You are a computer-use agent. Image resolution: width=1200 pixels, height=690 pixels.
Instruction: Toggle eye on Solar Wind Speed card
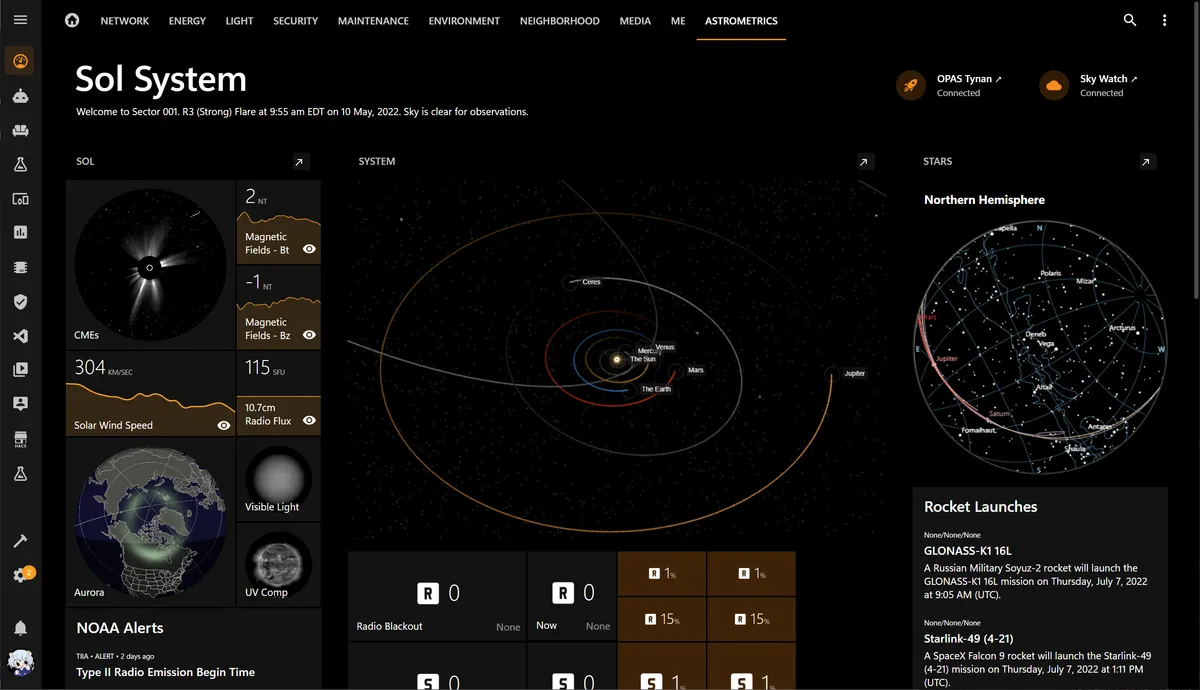click(224, 425)
